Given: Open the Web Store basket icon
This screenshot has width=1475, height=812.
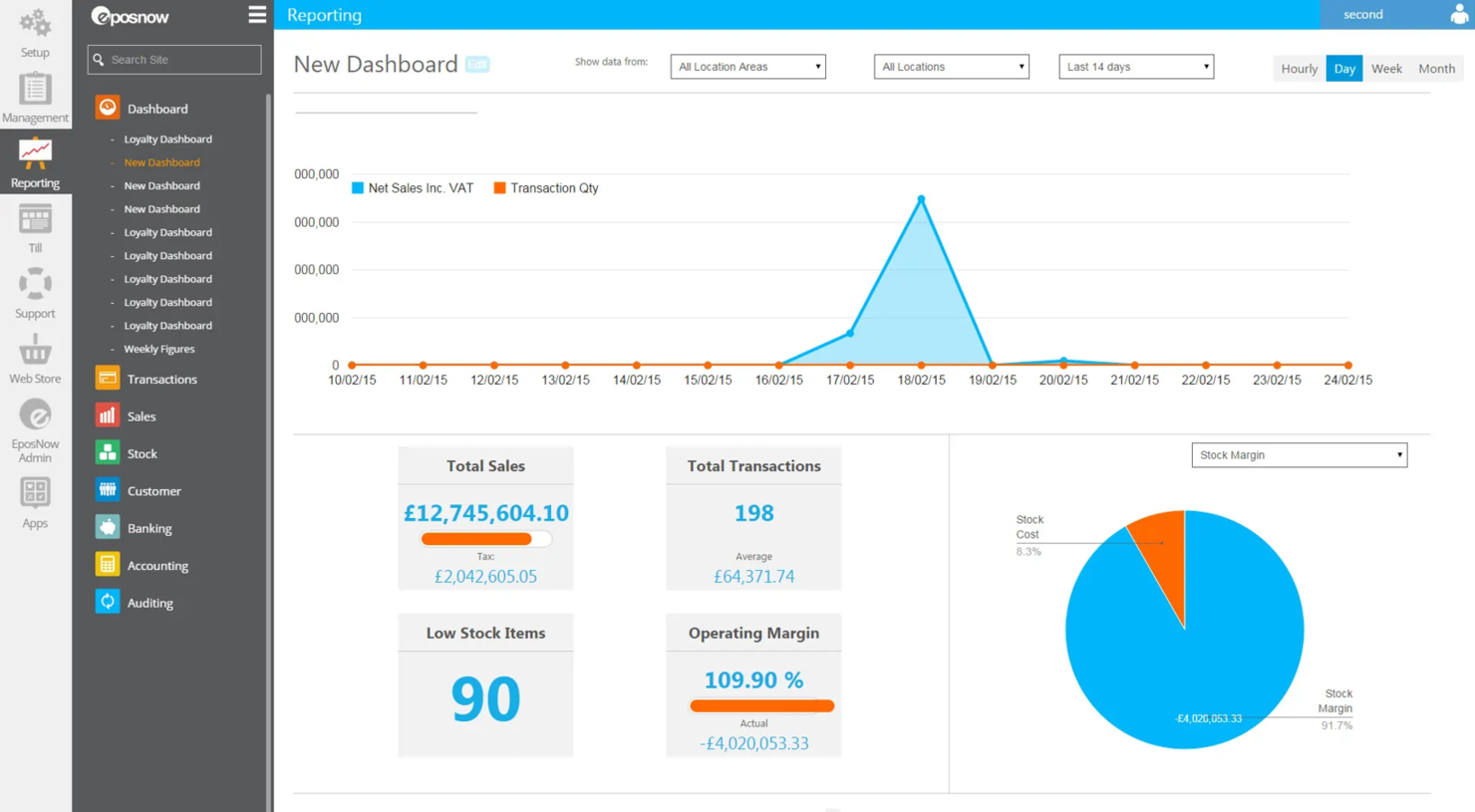Looking at the screenshot, I should pos(35,350).
